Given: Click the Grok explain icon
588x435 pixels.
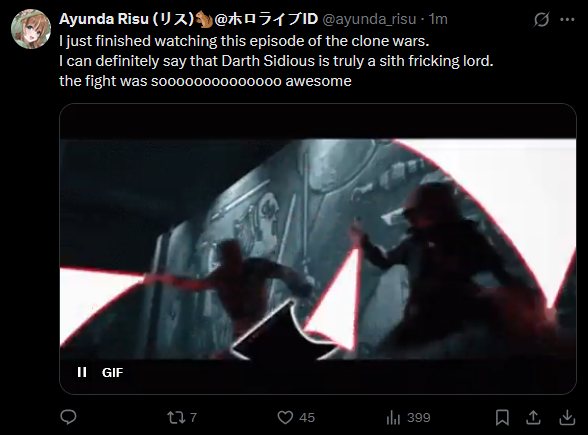Looking at the screenshot, I should tap(541, 20).
